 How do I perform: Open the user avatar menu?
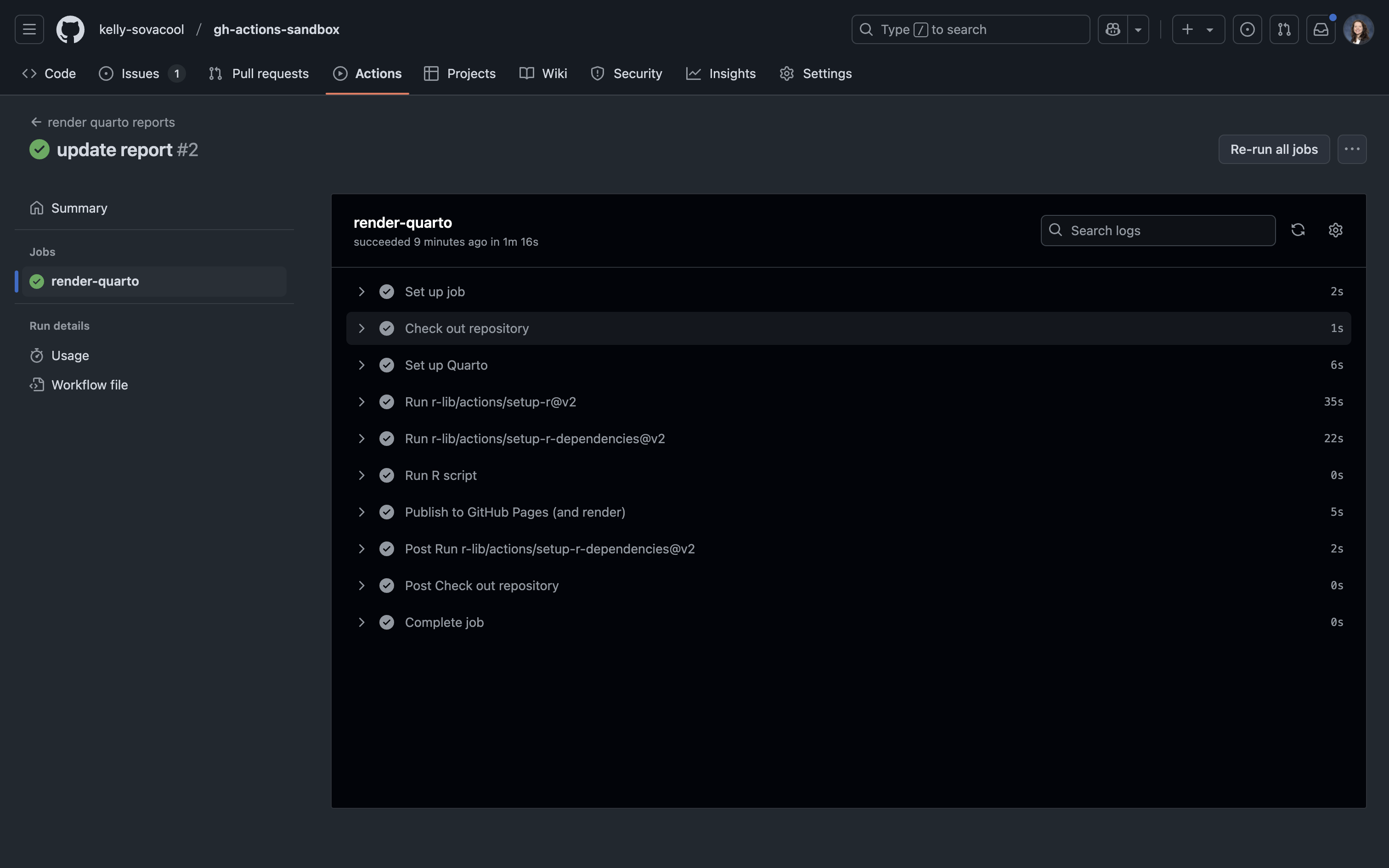(x=1358, y=29)
